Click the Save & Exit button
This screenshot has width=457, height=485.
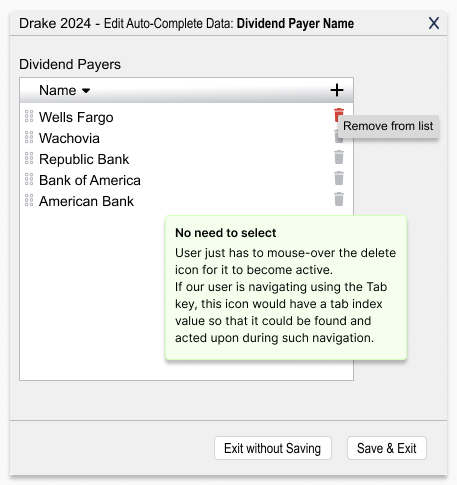[x=387, y=448]
